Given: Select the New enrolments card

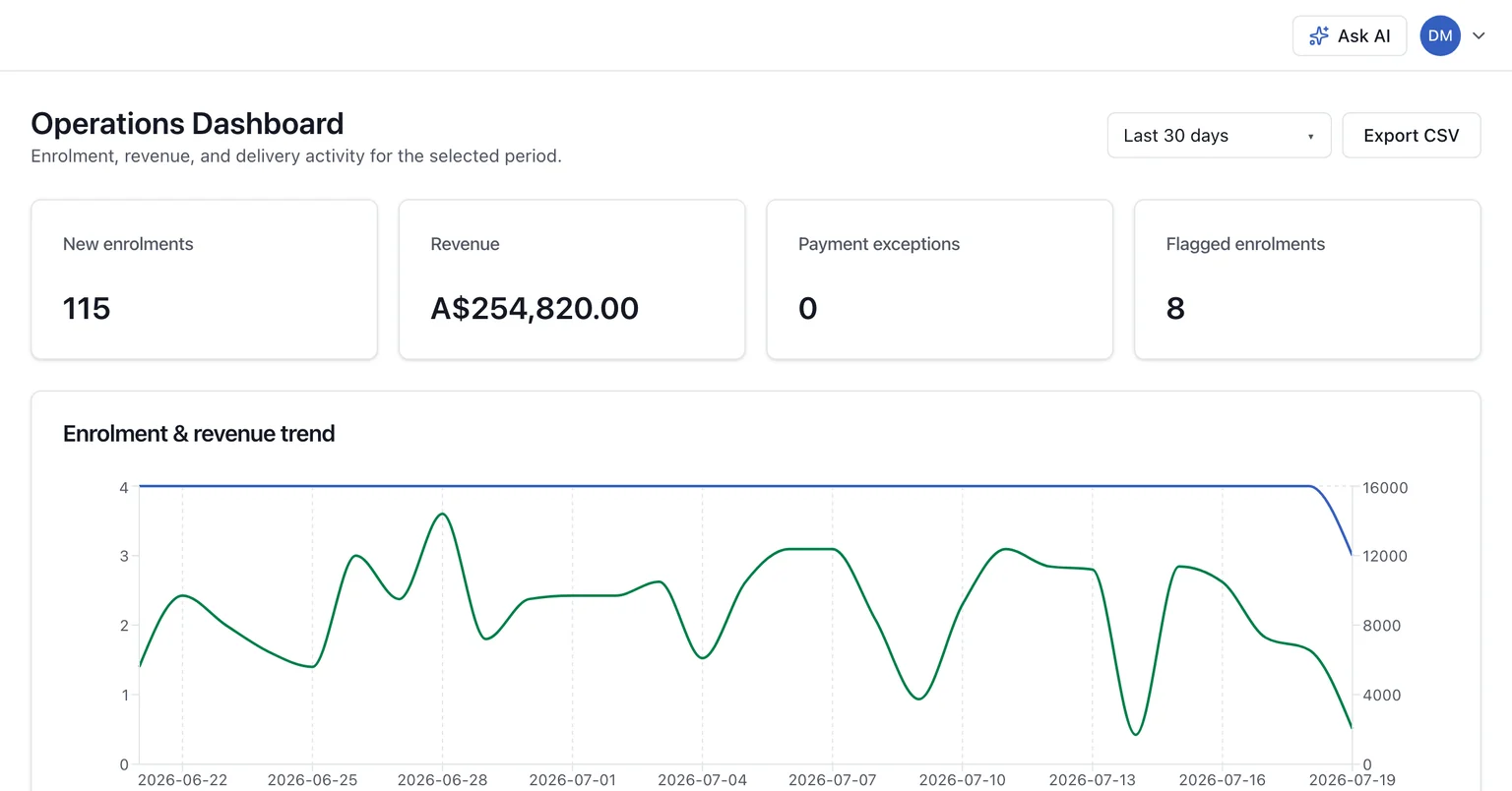Looking at the screenshot, I should [205, 279].
